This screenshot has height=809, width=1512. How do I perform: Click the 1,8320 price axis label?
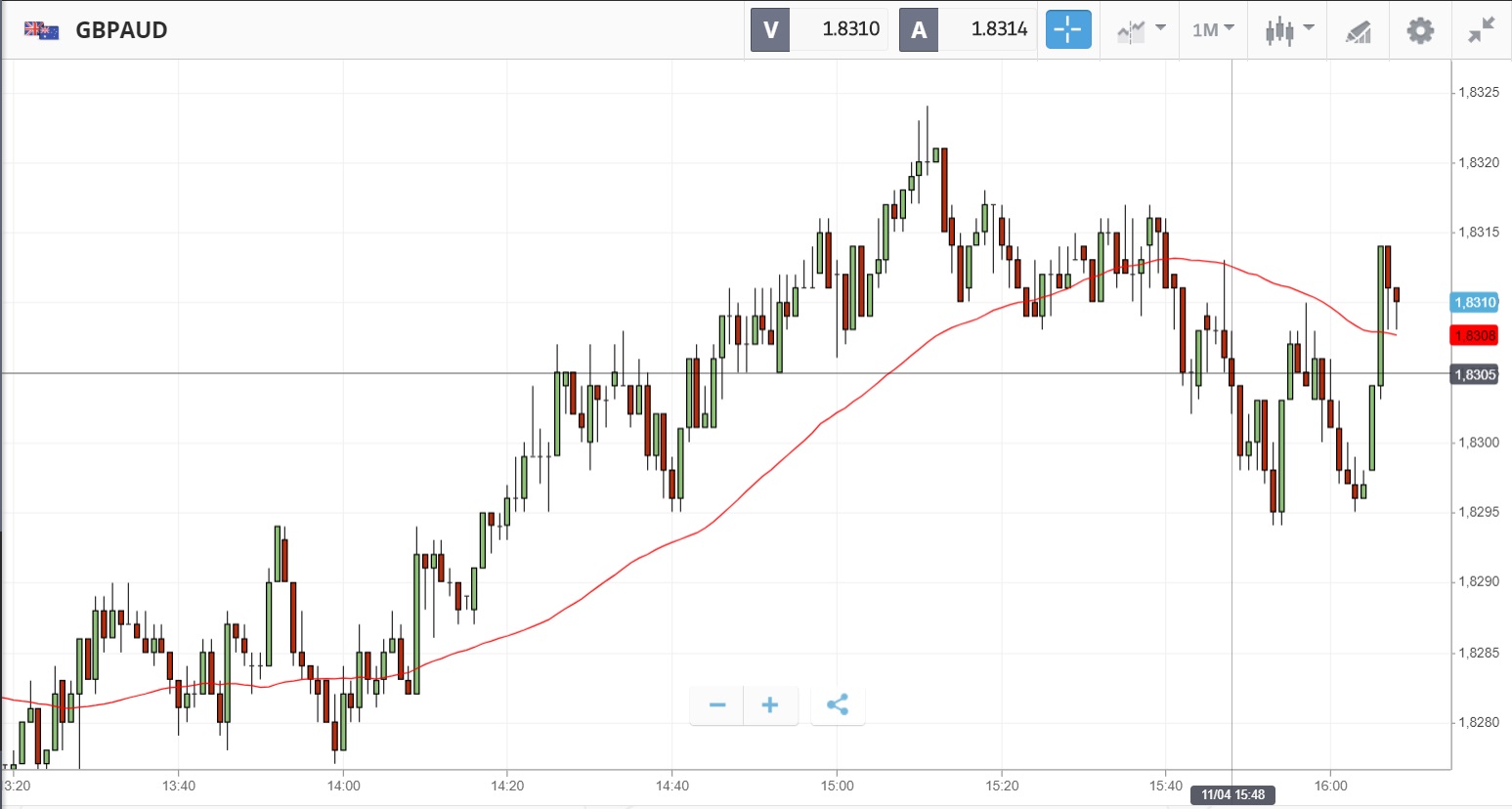pos(1478,162)
